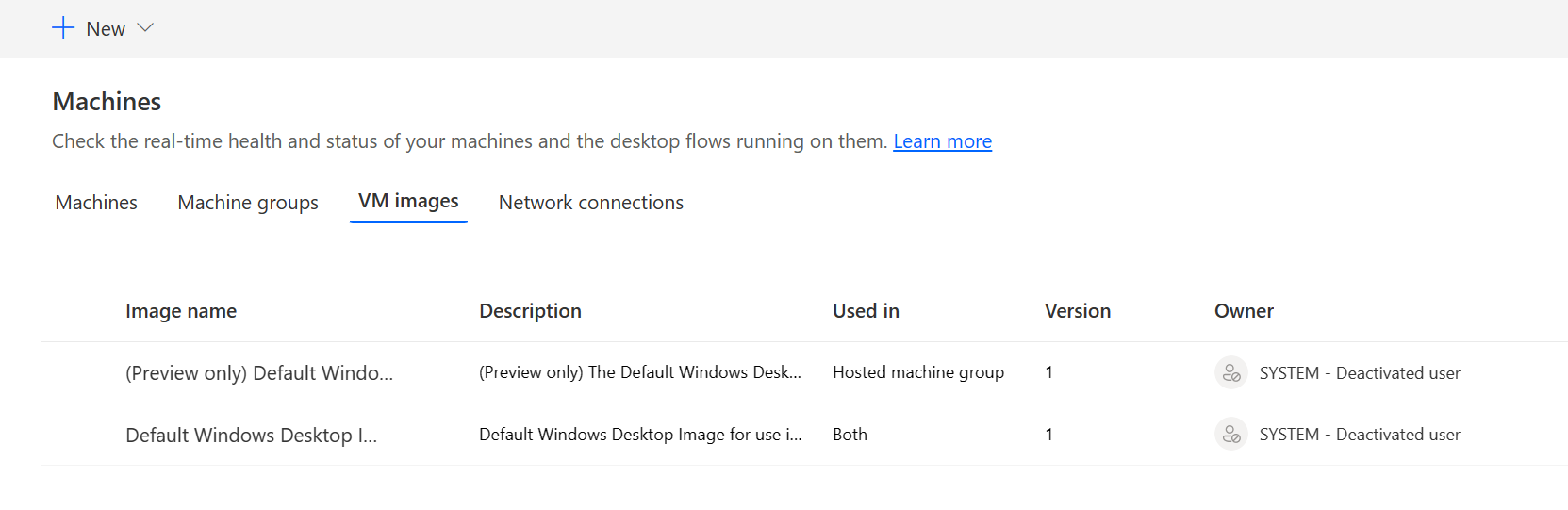
Task: Click the plus icon beside New
Action: point(63,28)
